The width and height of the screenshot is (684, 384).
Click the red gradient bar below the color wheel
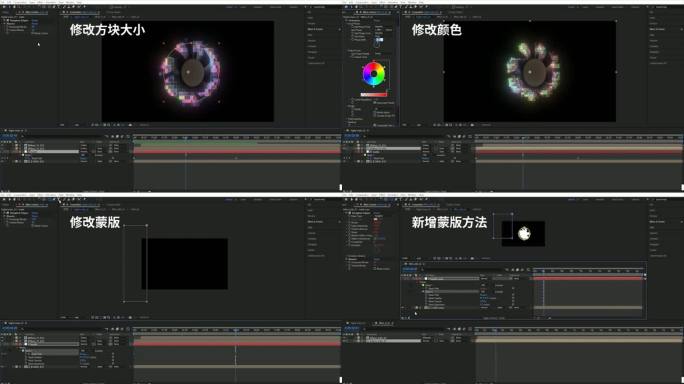[374, 95]
